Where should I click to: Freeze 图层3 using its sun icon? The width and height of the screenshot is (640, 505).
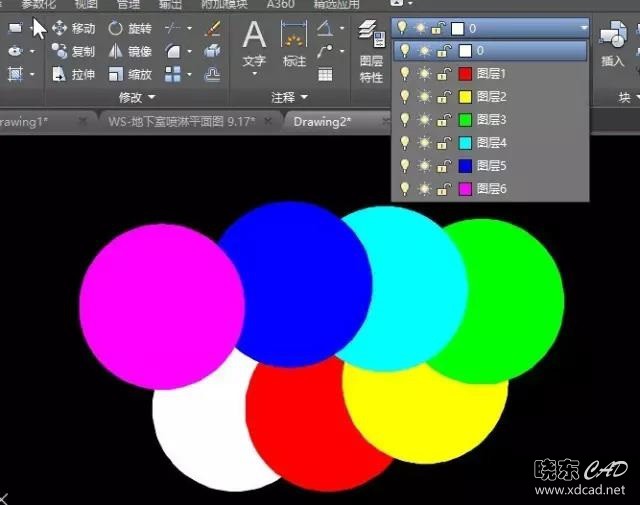(x=424, y=119)
